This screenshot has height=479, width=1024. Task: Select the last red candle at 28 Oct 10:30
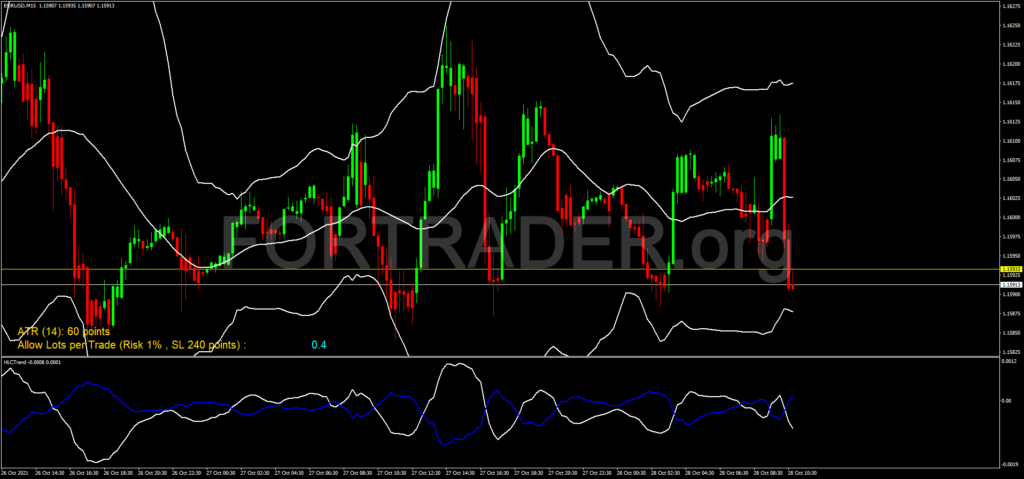[x=792, y=288]
